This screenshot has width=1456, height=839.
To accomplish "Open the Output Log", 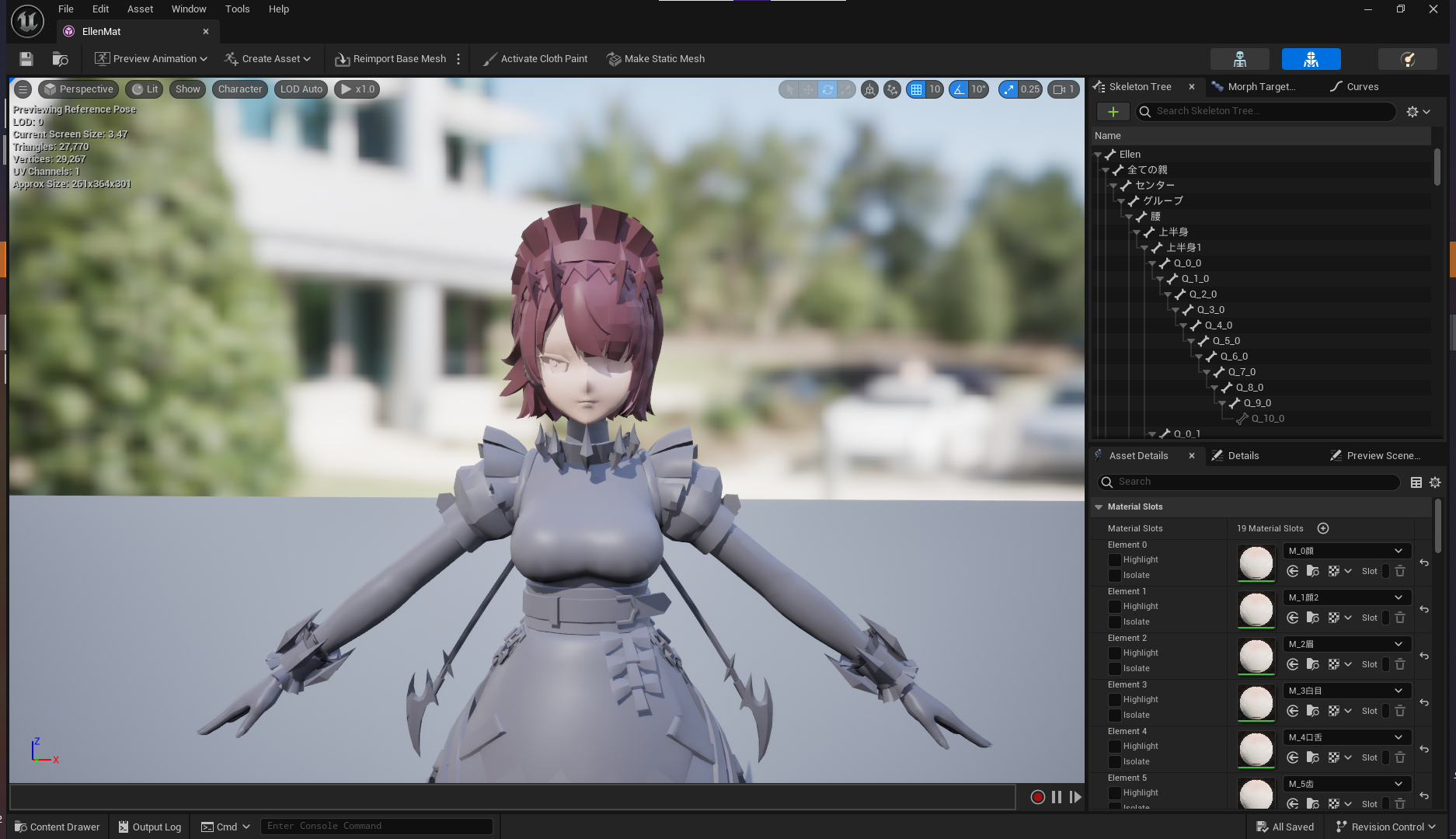I will (150, 827).
